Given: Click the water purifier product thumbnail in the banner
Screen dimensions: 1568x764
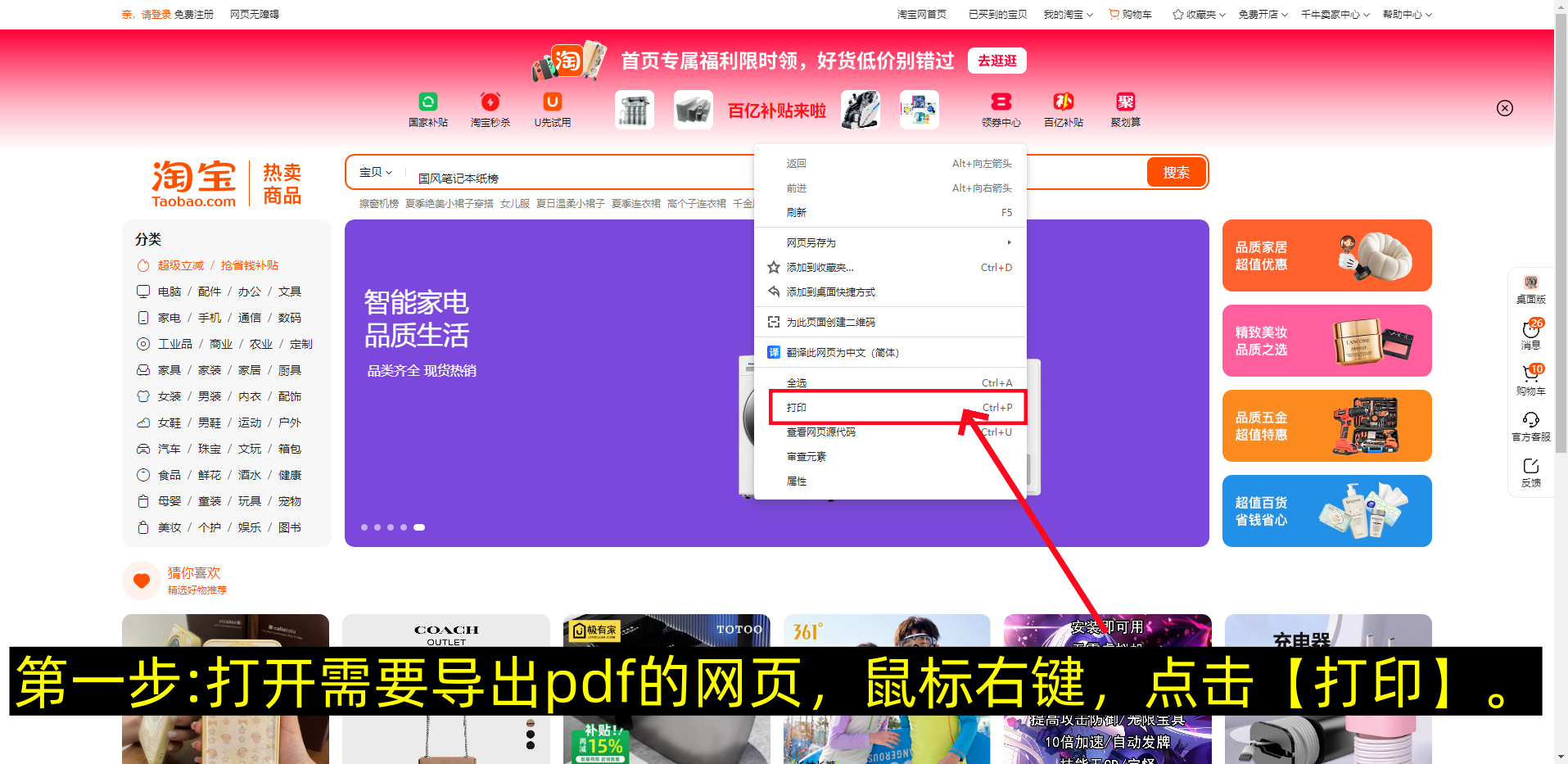Looking at the screenshot, I should [x=635, y=110].
